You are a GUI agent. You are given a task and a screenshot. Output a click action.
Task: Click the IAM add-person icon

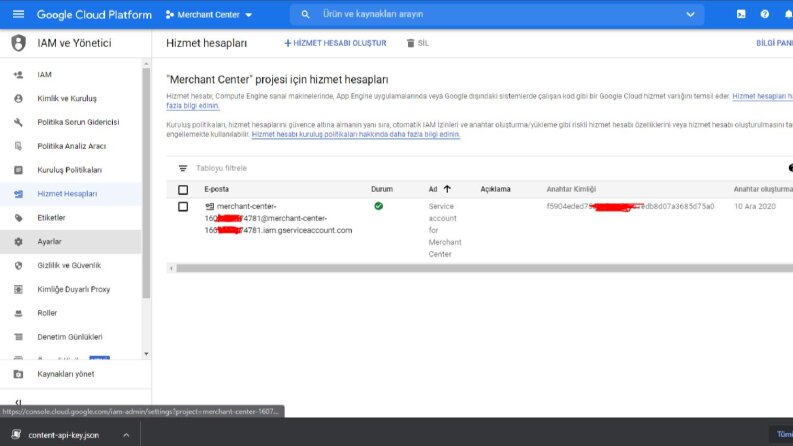[x=18, y=75]
